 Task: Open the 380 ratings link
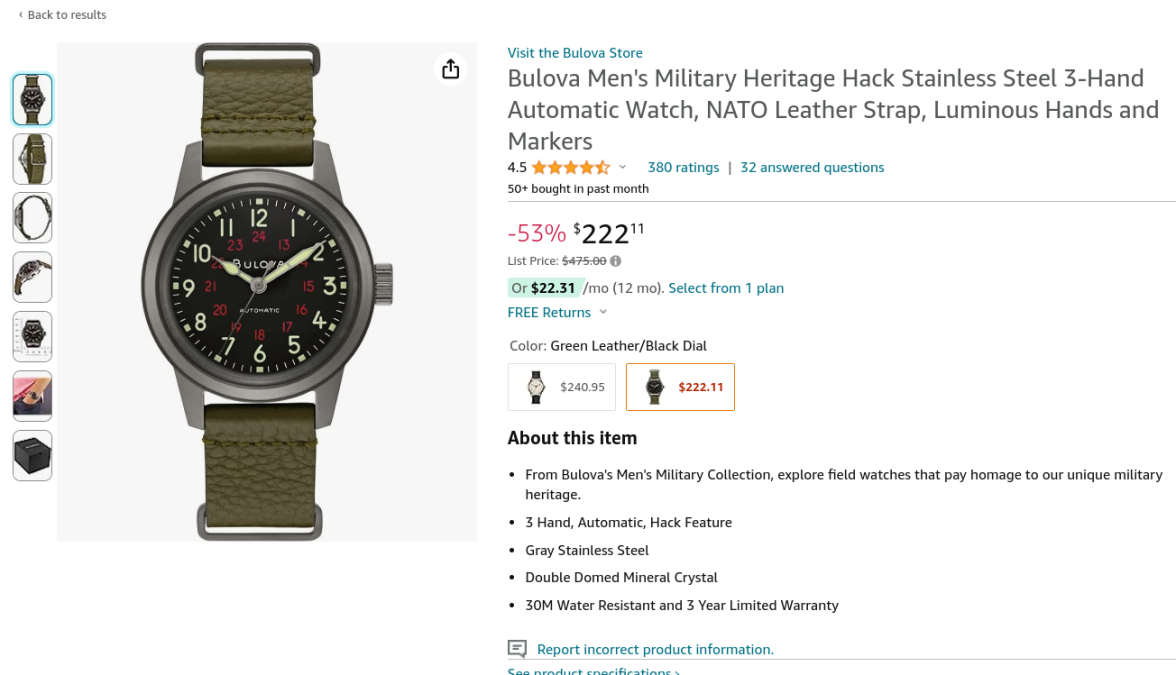pyautogui.click(x=683, y=167)
